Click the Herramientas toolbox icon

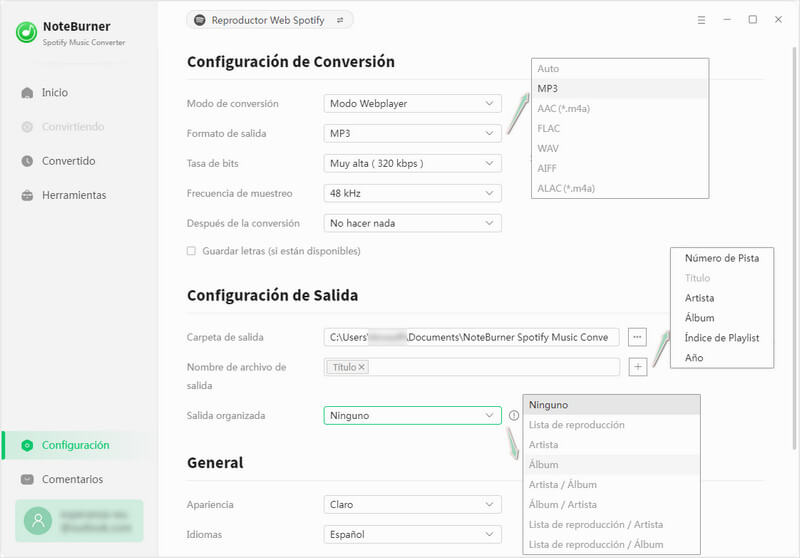click(x=28, y=195)
